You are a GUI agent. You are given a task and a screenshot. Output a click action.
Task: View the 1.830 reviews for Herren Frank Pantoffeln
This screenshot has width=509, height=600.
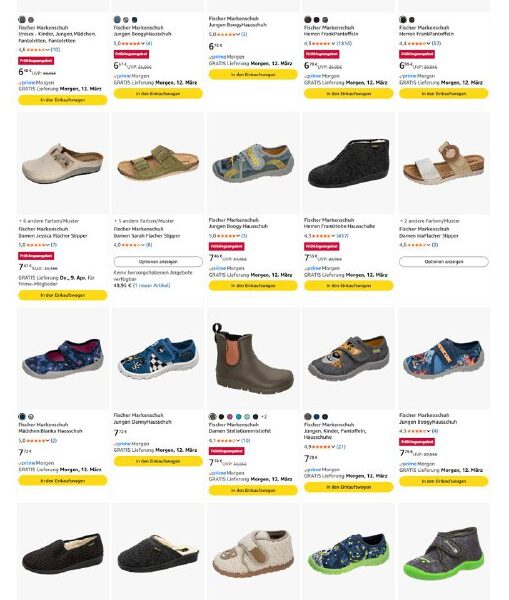pyautogui.click(x=344, y=43)
